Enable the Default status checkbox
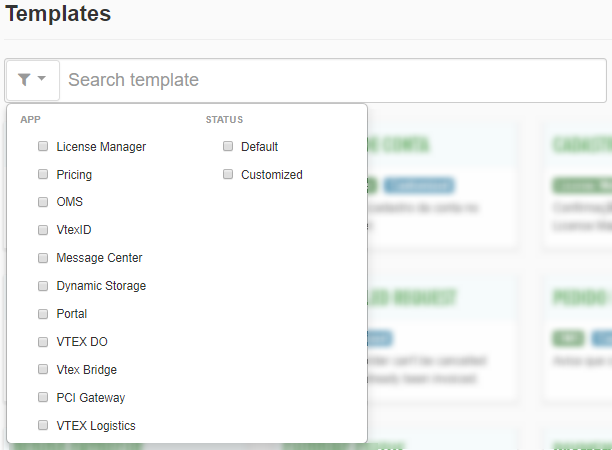 coord(228,146)
